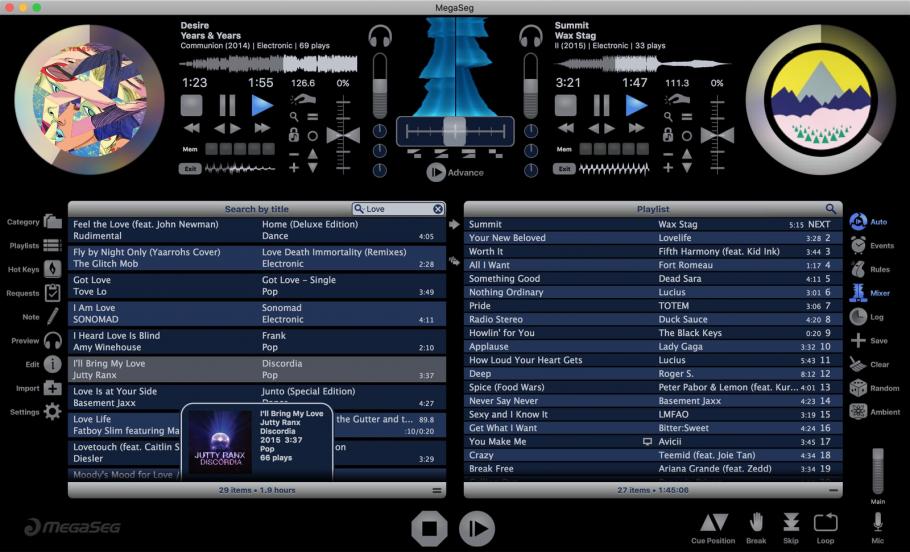910x552 pixels.
Task: Select 'I Heard Love Is Blind' row
Action: (257, 341)
